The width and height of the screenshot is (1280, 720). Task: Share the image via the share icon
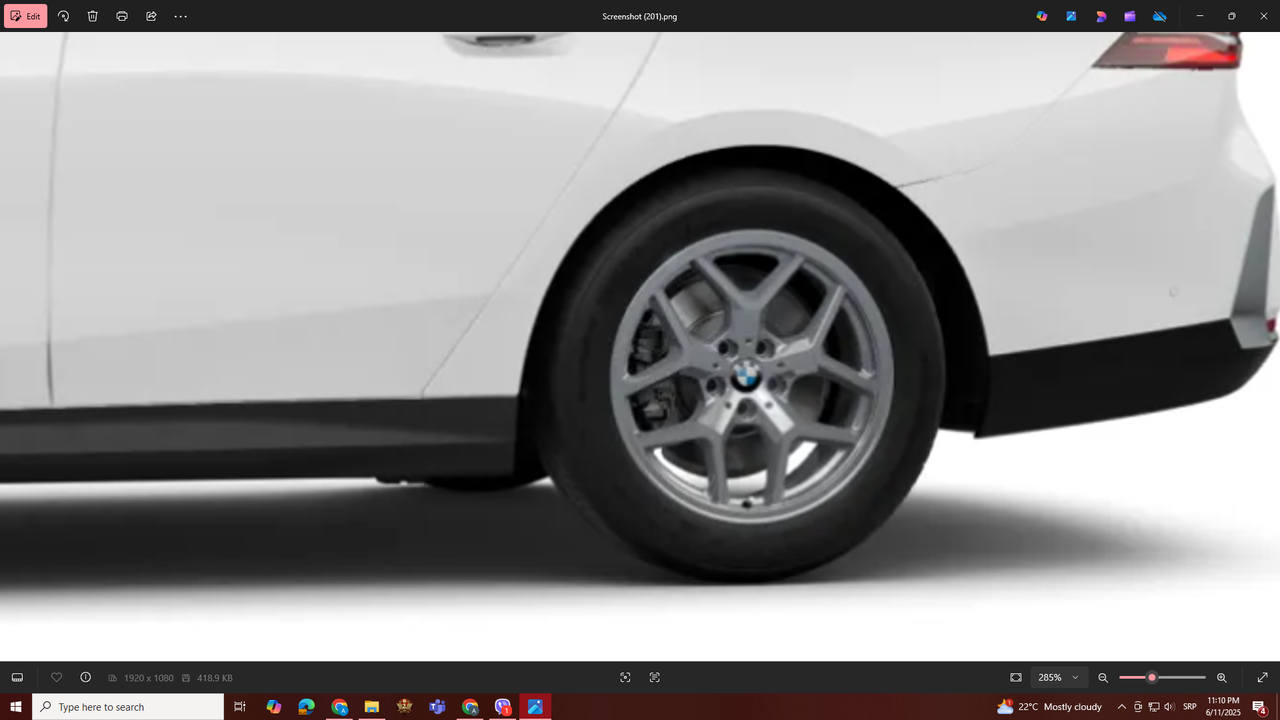click(x=151, y=16)
